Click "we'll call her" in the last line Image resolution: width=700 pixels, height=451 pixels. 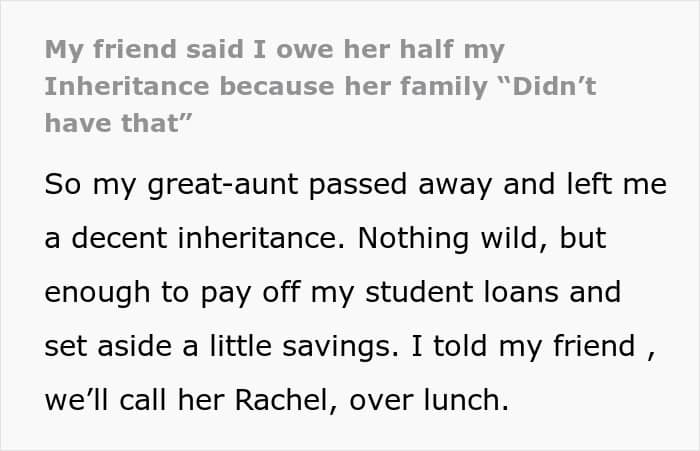point(134,400)
